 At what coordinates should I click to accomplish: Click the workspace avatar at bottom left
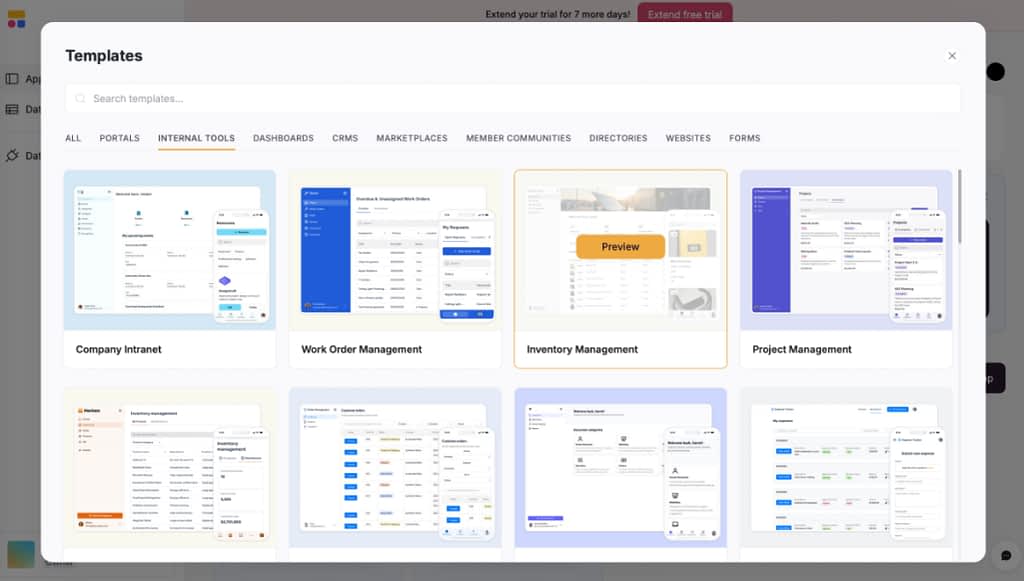click(21, 554)
